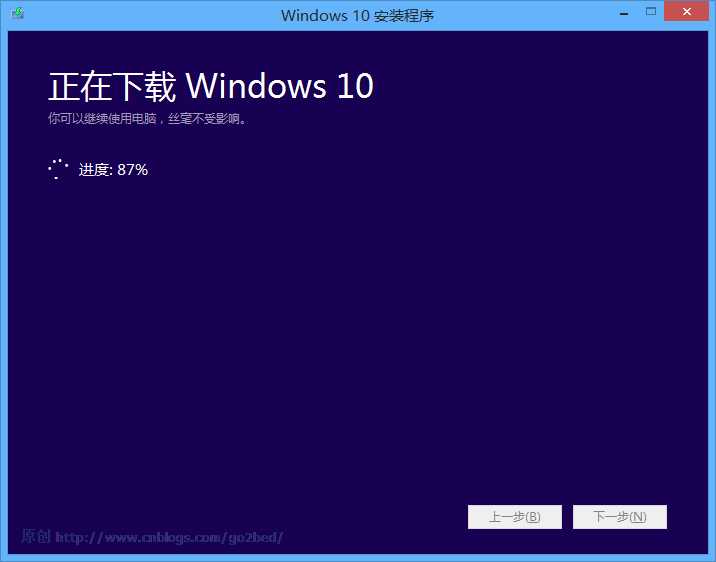Click the 下一步(N) next button
This screenshot has width=716, height=562.
[620, 517]
